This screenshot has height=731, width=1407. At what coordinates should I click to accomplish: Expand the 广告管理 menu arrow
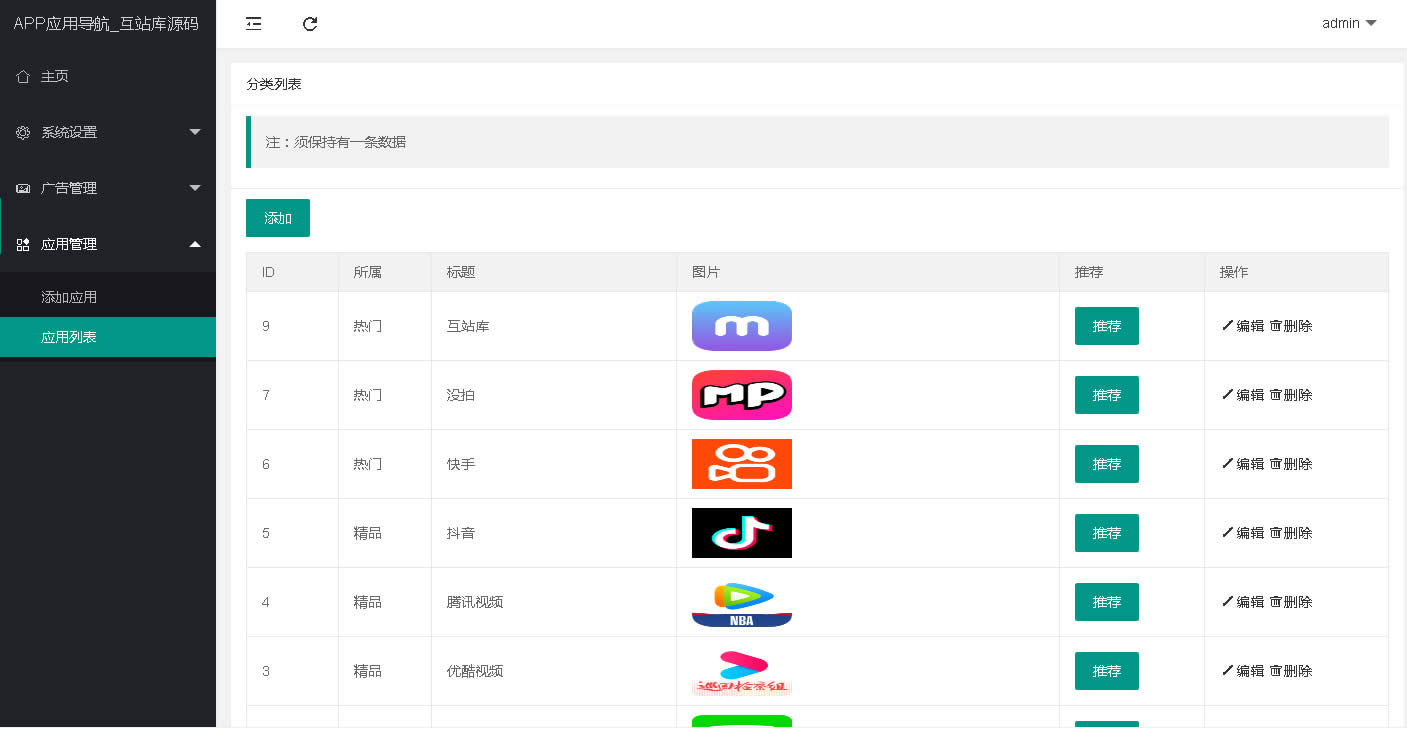[195, 188]
